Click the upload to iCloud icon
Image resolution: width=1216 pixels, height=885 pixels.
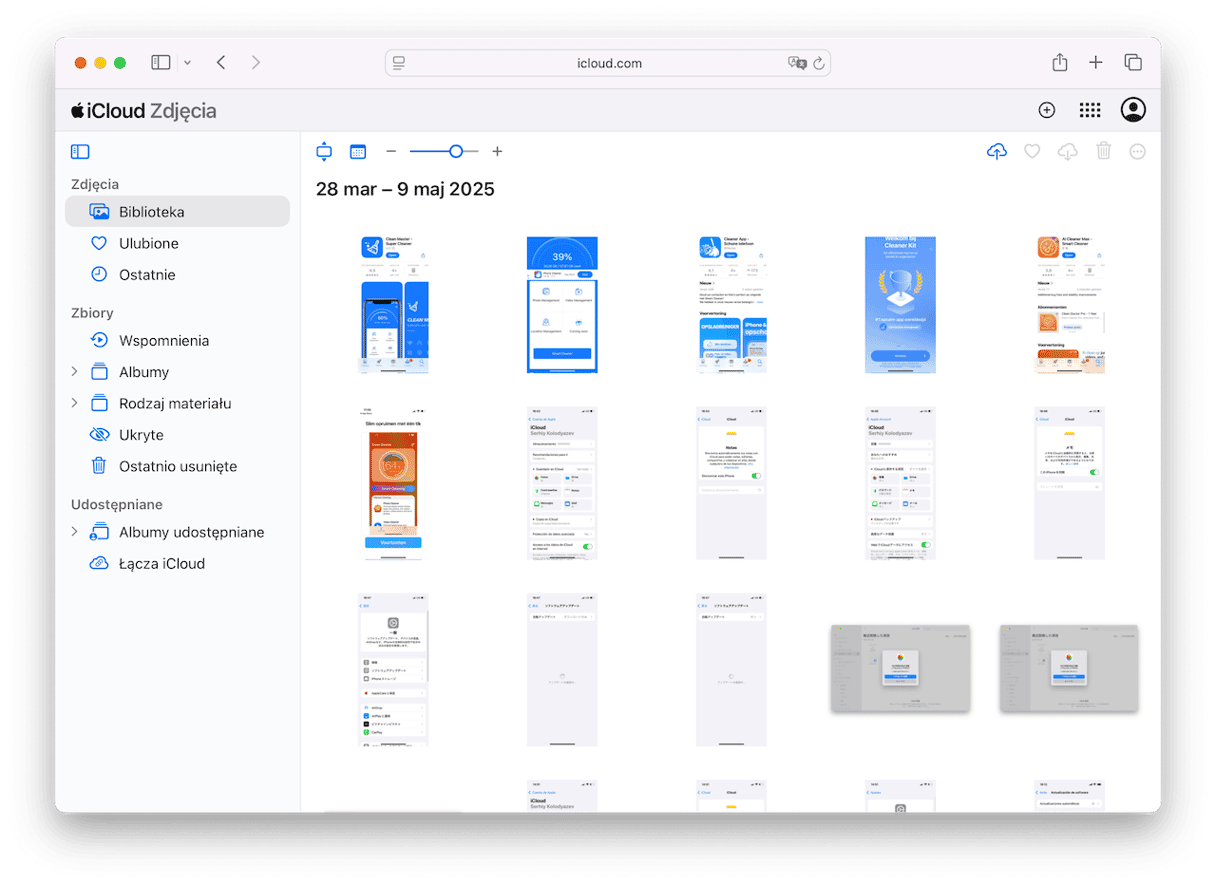[x=996, y=151]
